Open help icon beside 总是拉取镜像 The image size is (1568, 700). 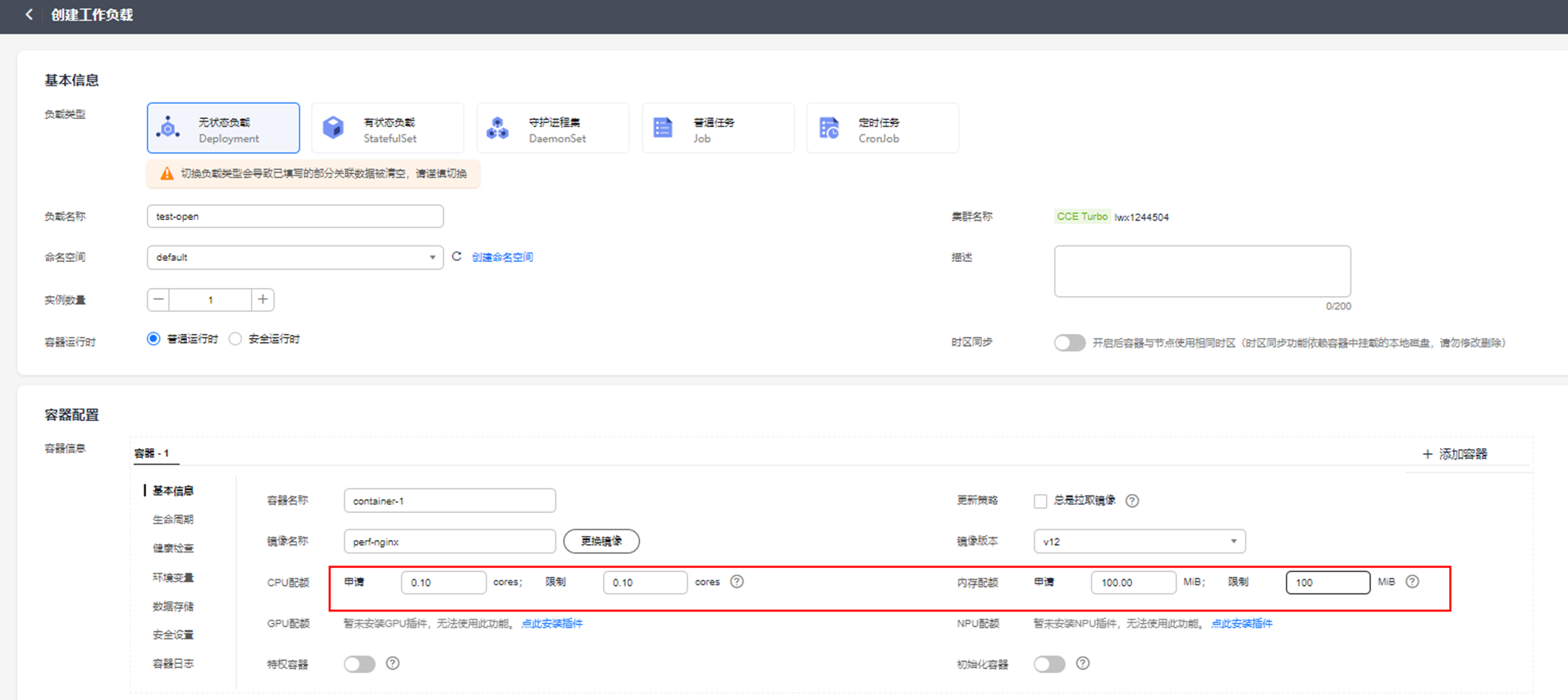pos(1132,501)
